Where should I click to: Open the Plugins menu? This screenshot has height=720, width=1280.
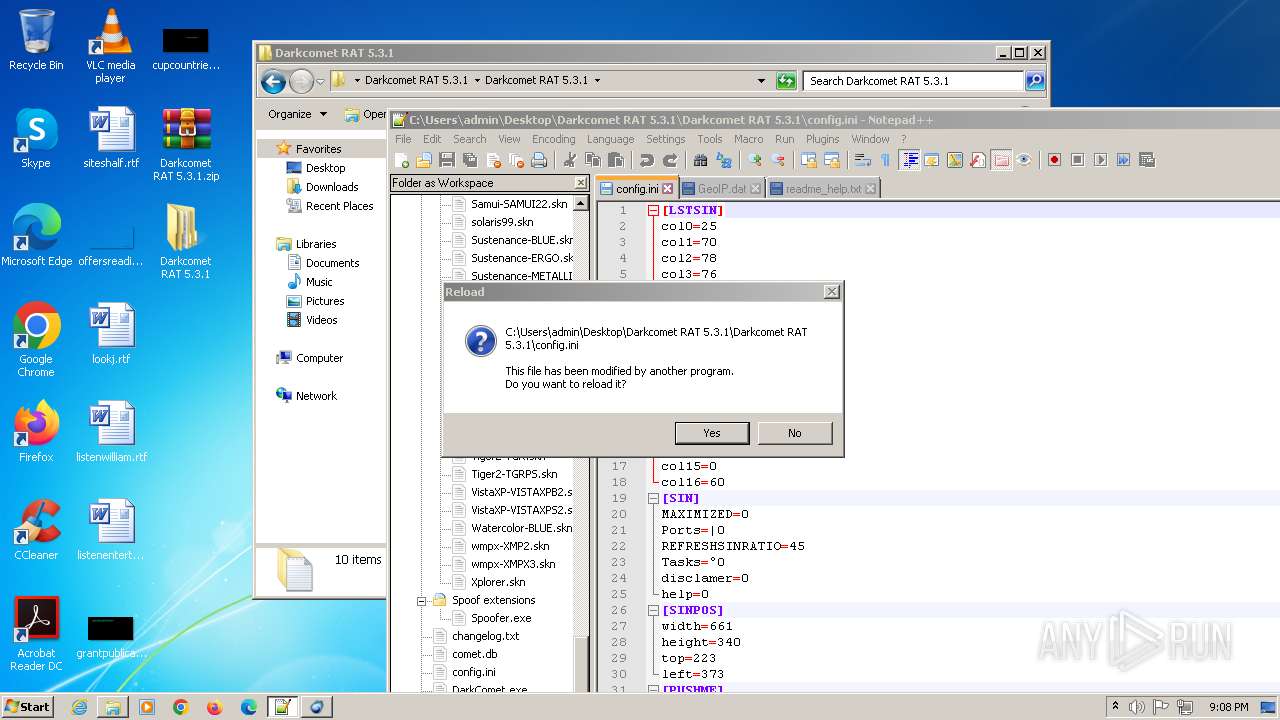(x=822, y=139)
